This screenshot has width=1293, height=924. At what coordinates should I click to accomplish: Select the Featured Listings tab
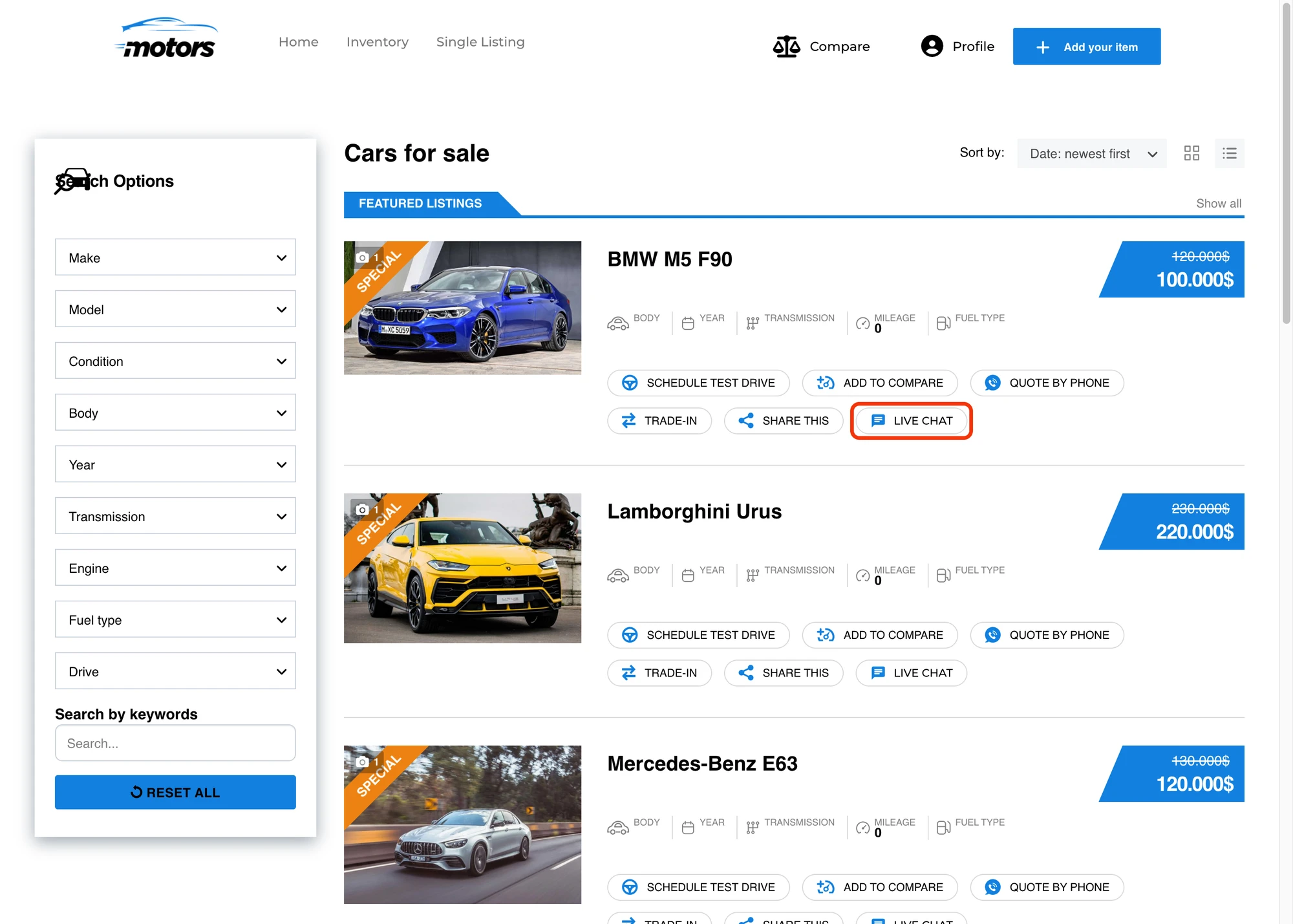click(x=421, y=204)
